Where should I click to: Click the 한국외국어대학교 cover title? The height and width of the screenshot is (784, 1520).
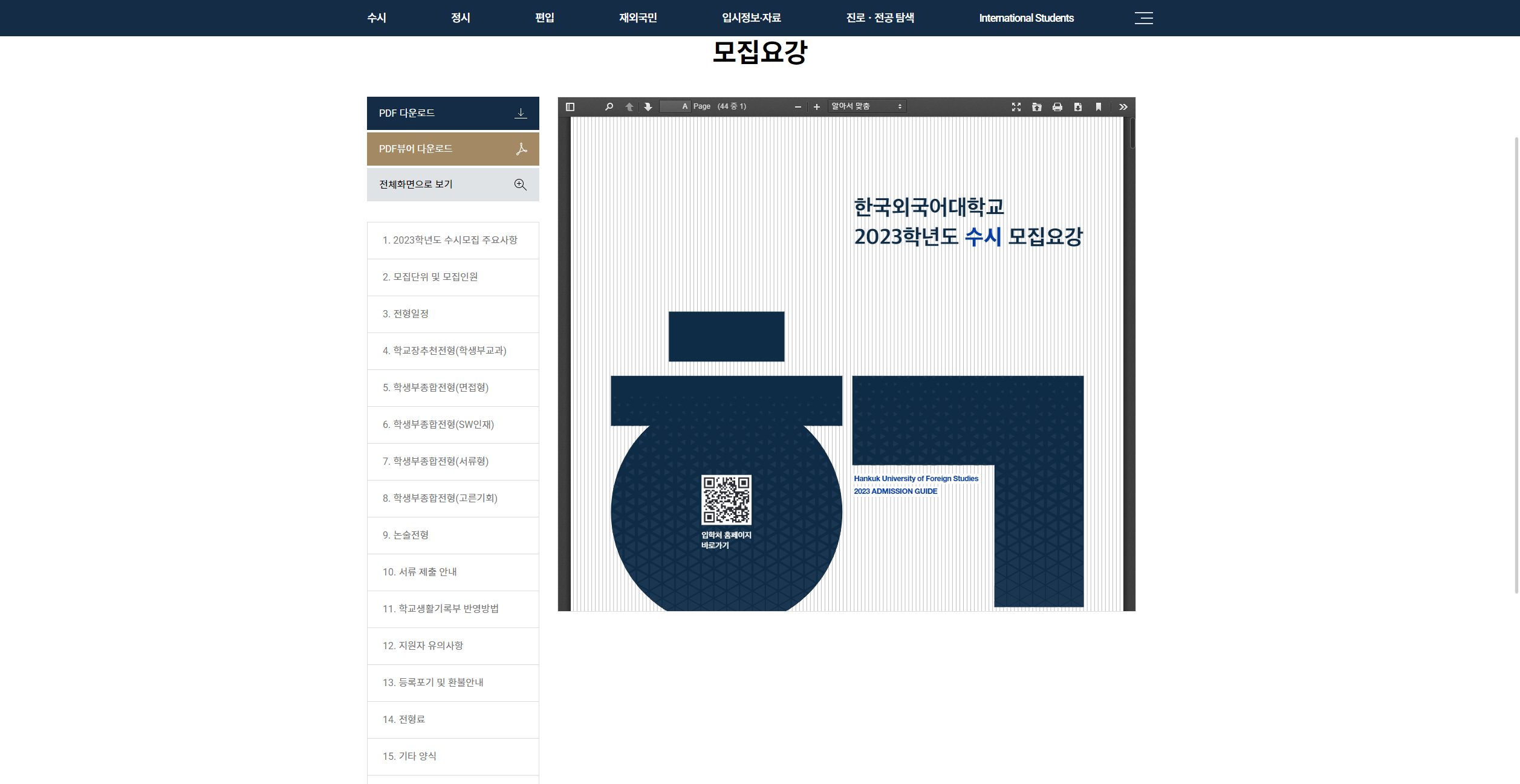point(929,207)
